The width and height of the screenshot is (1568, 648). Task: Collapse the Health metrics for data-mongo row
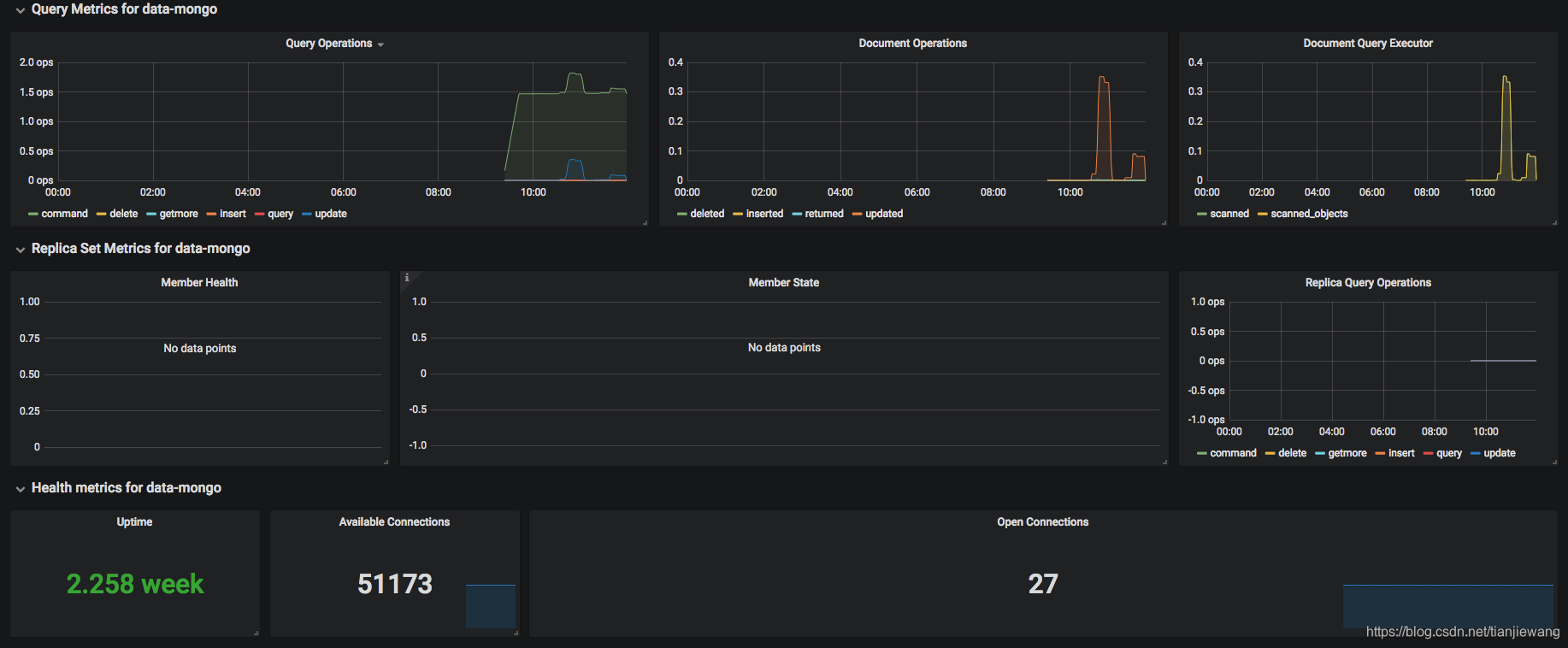tap(118, 488)
